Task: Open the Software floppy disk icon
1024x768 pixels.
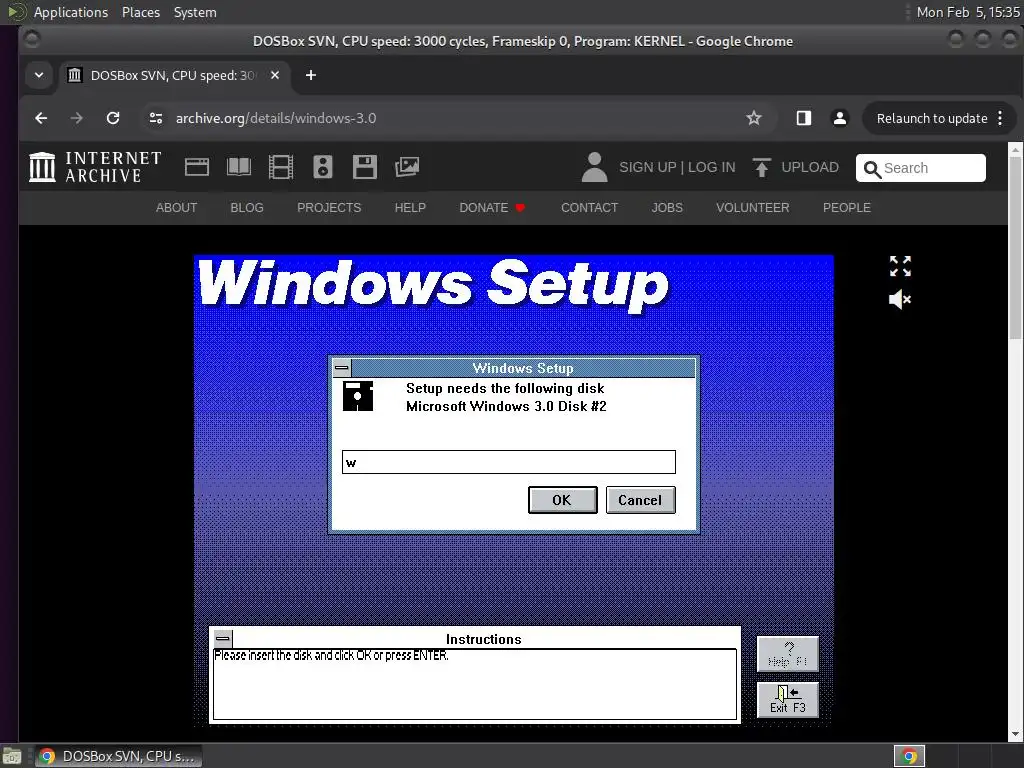Action: (364, 167)
